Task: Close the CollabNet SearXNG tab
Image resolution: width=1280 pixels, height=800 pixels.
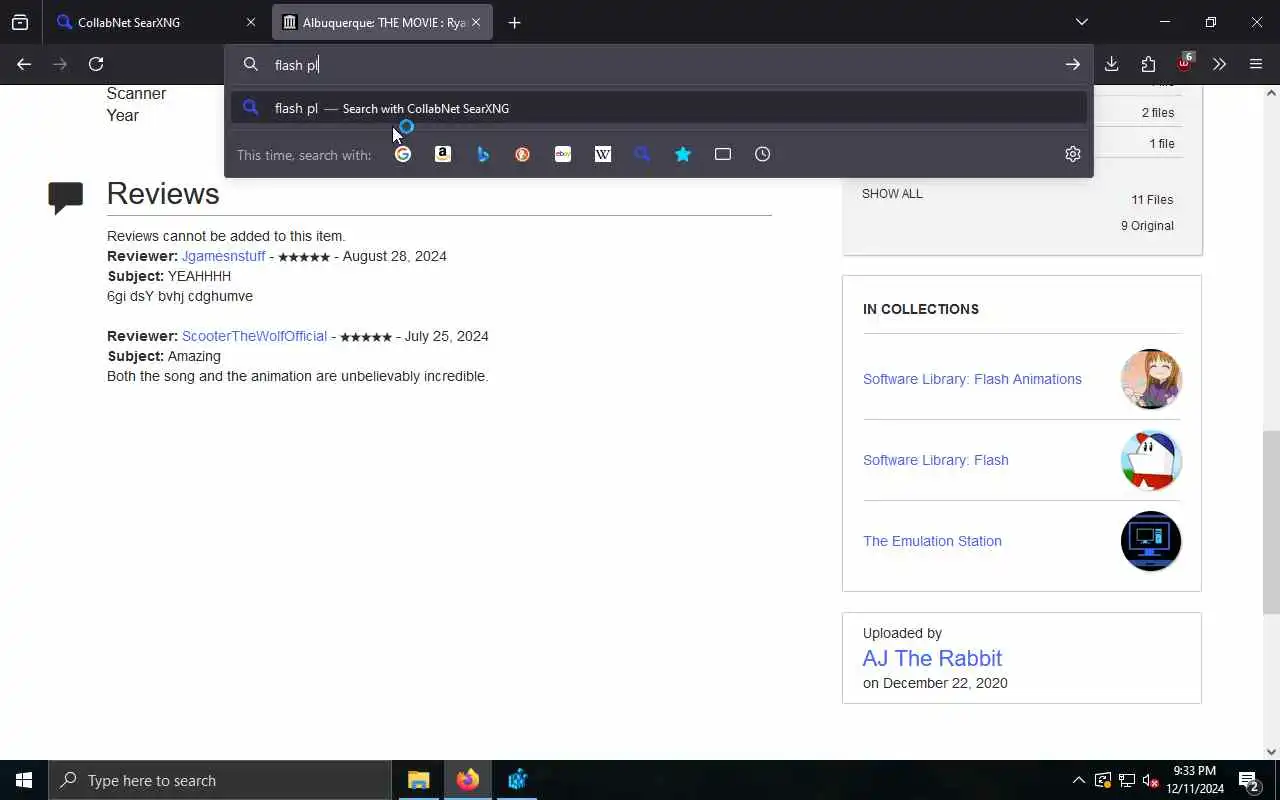Action: click(251, 22)
